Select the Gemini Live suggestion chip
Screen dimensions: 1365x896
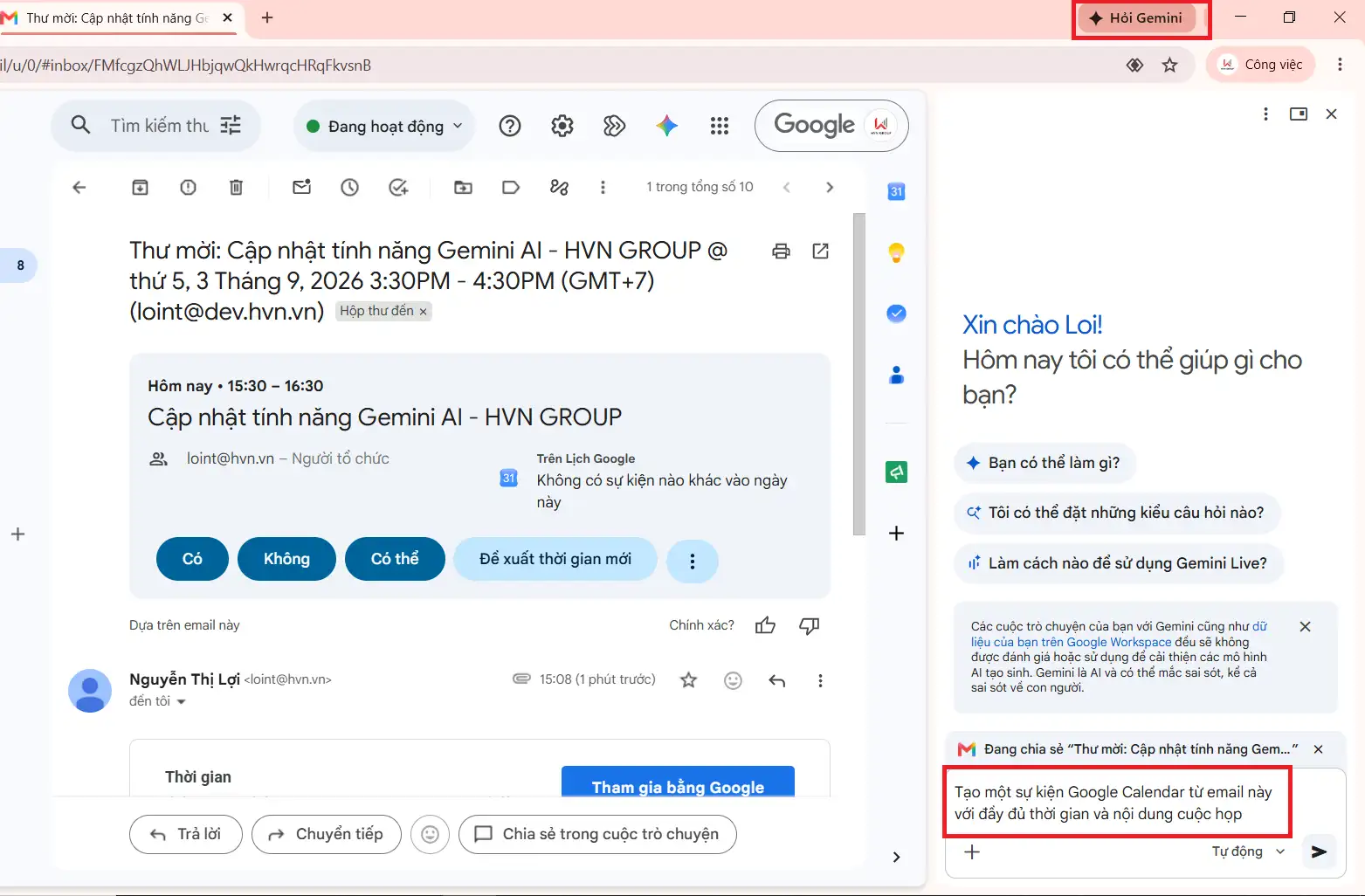click(1119, 563)
